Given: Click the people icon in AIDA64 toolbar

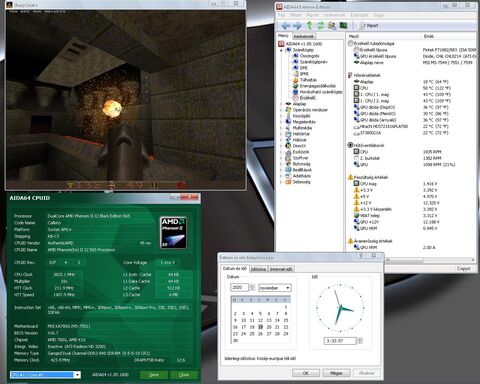Looking at the screenshot, I should coord(332,25).
